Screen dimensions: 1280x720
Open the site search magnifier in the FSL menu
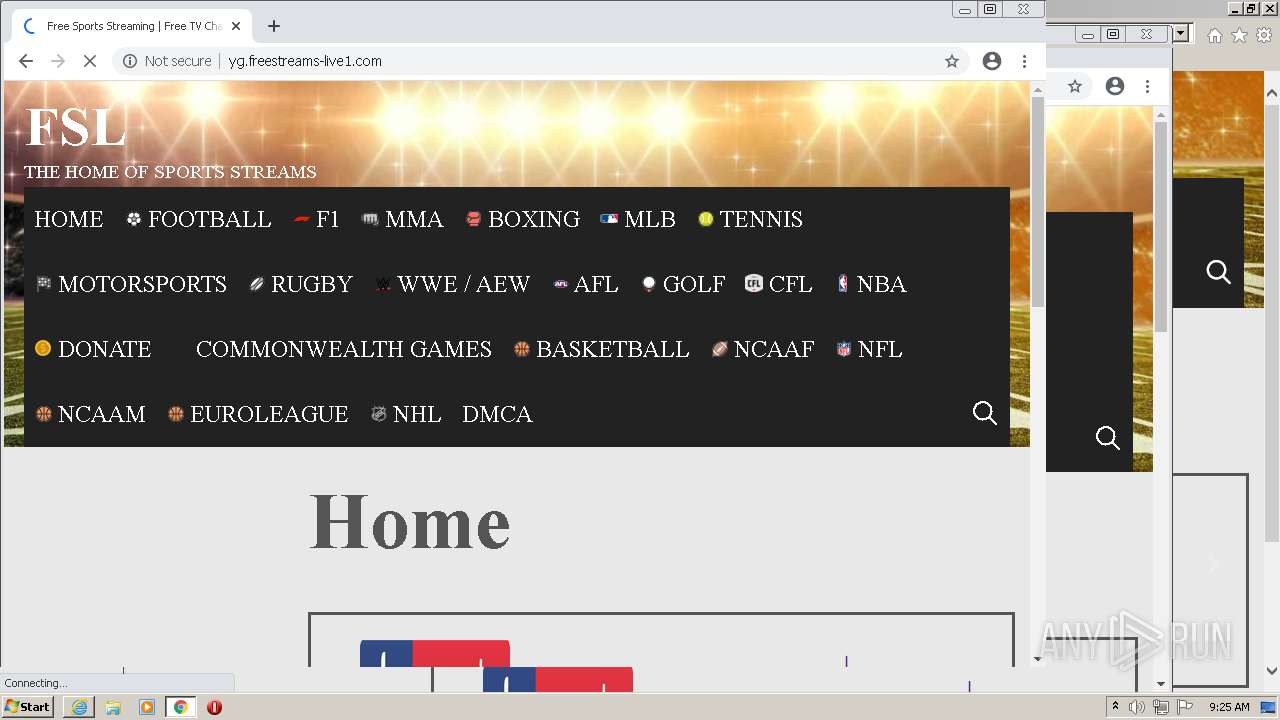pyautogui.click(x=985, y=413)
